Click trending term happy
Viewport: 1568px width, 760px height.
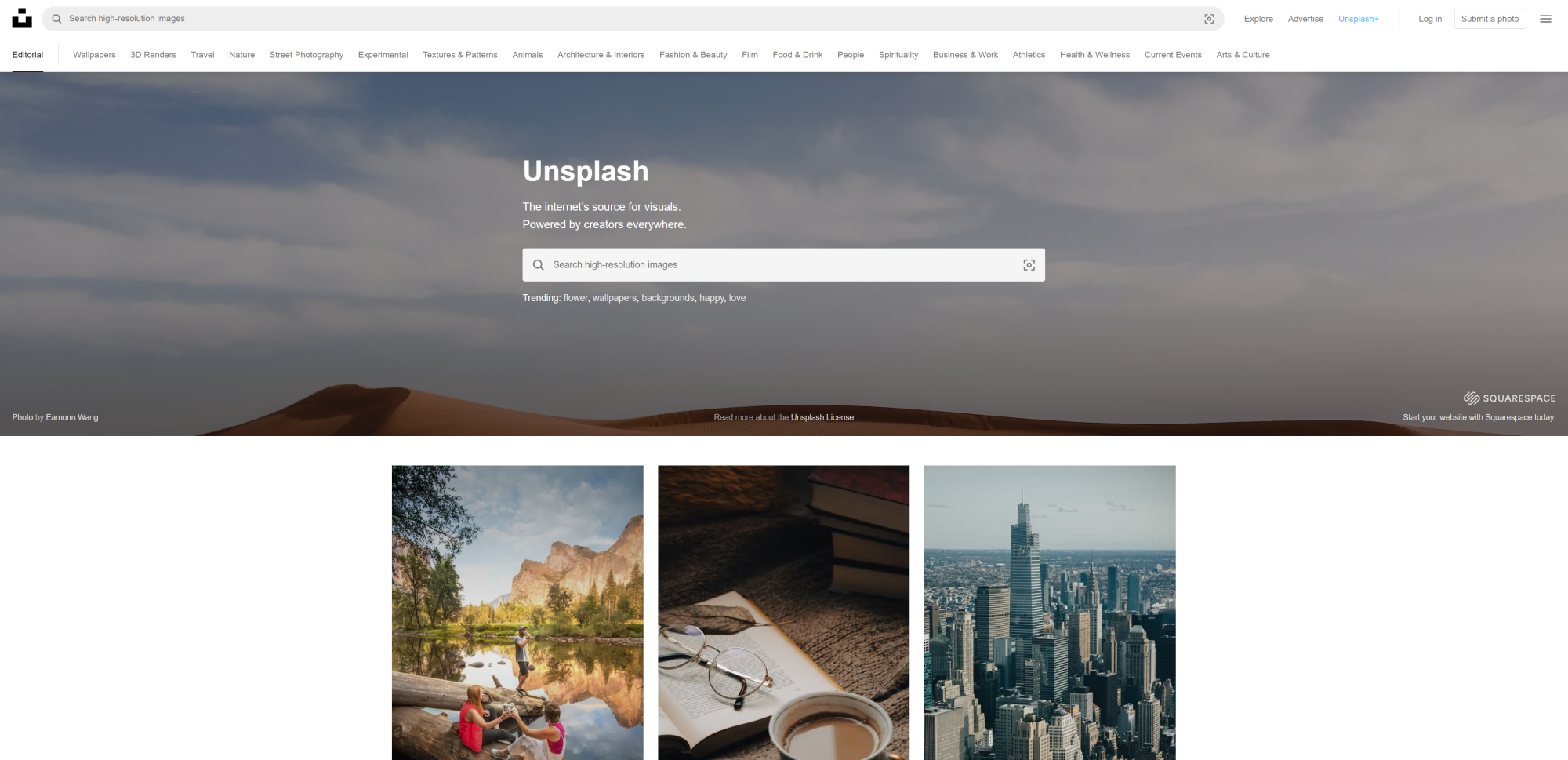tap(712, 298)
